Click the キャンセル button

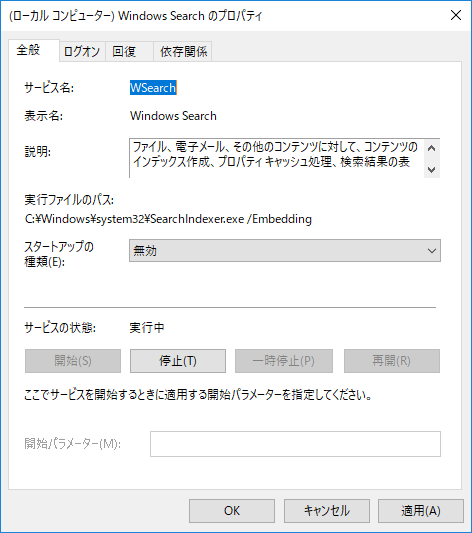point(327,511)
